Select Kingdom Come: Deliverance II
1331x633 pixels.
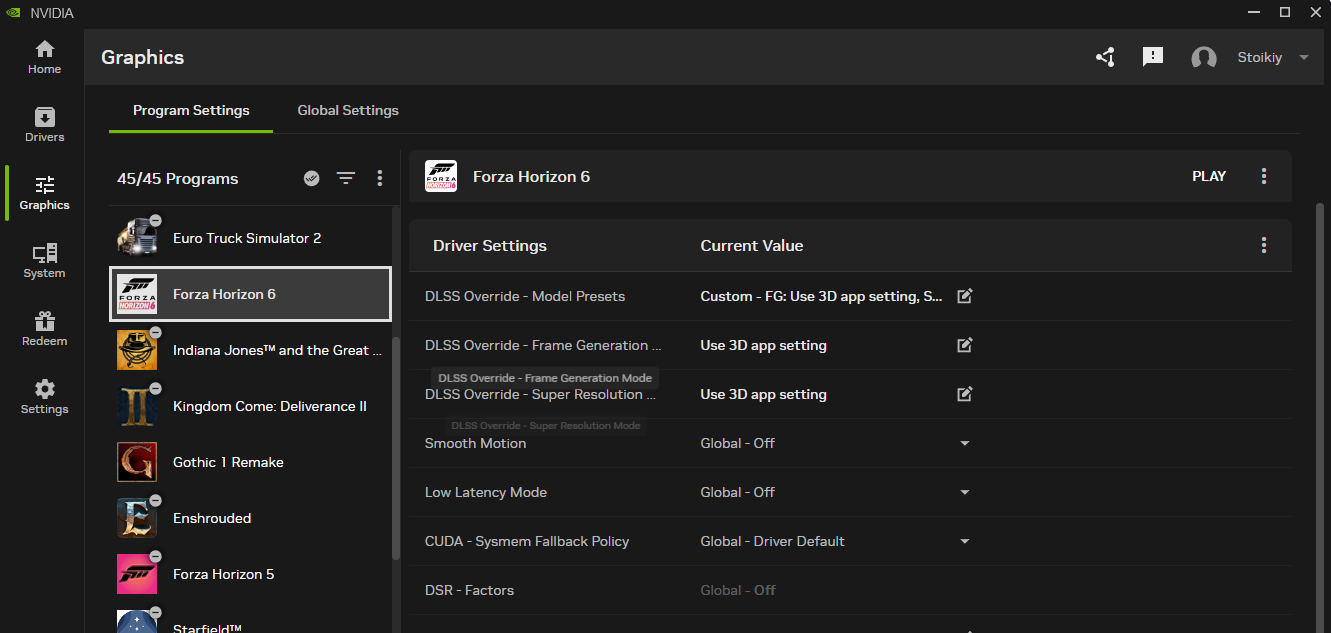pyautogui.click(x=250, y=406)
